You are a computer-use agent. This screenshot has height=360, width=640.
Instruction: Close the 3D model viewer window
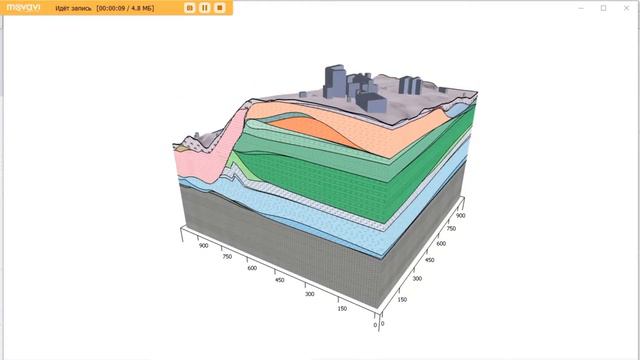626,8
